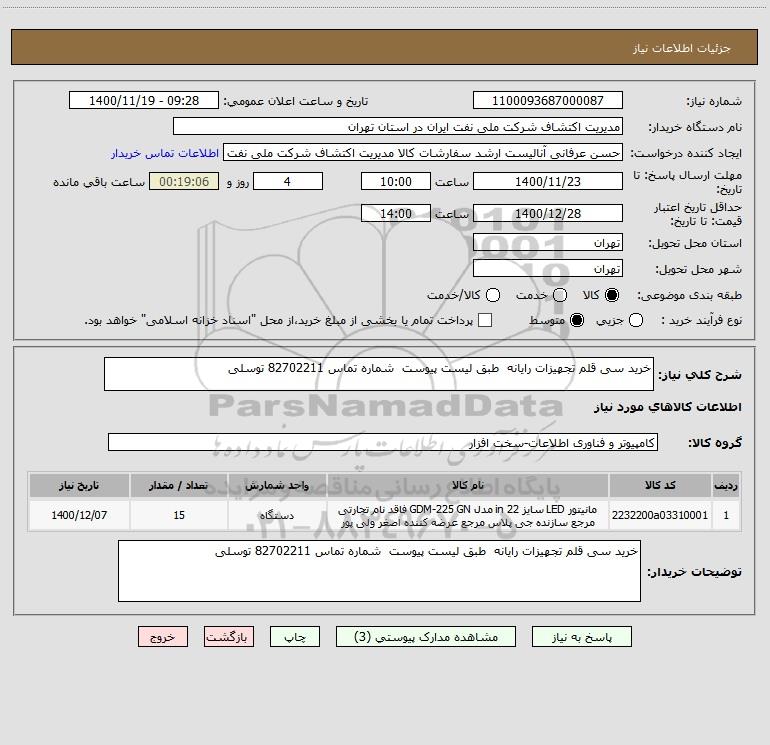The width and height of the screenshot is (770, 745).
Task: Click the ردیف column header
Action: pyautogui.click(x=726, y=485)
